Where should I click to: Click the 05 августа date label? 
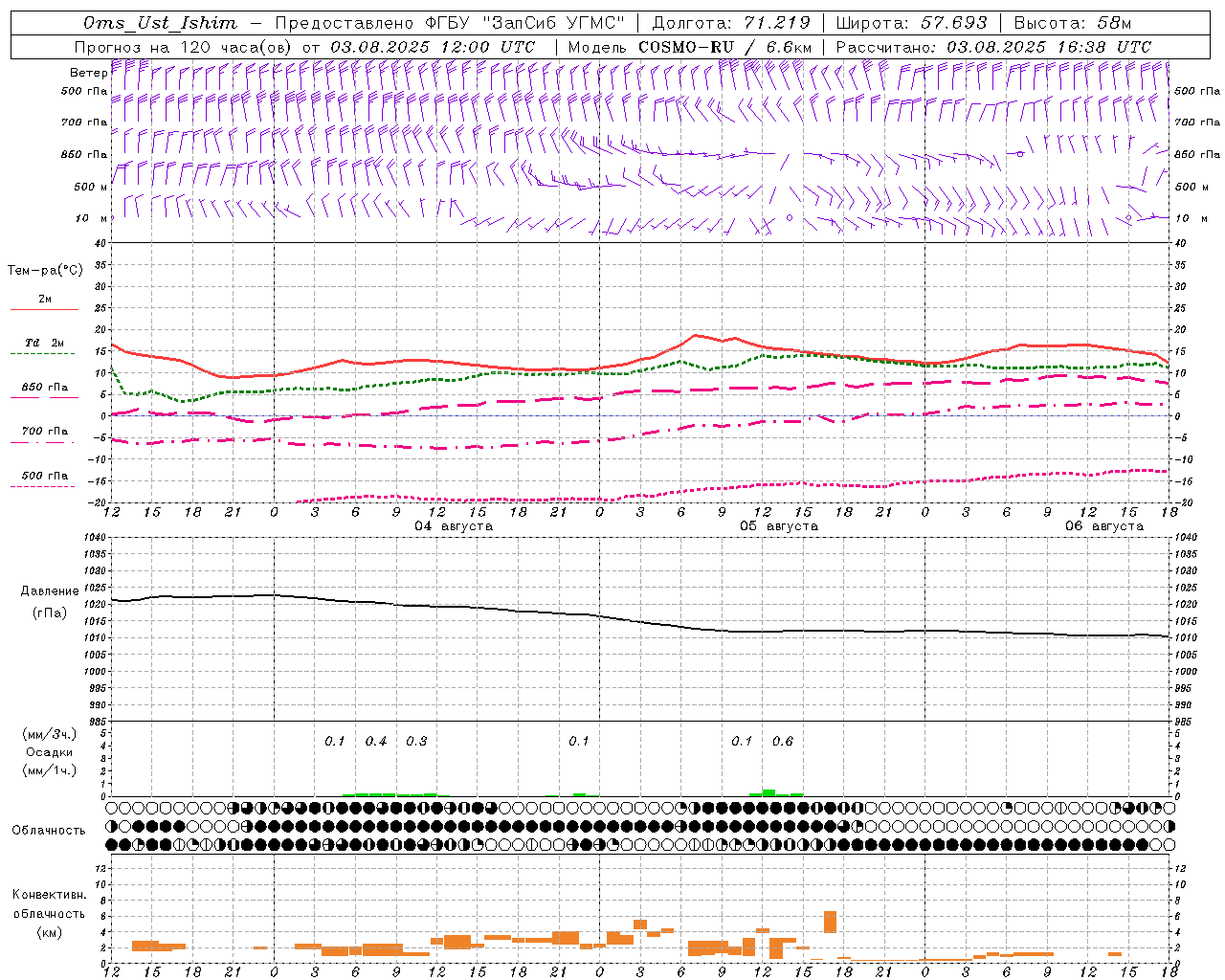pos(779,526)
